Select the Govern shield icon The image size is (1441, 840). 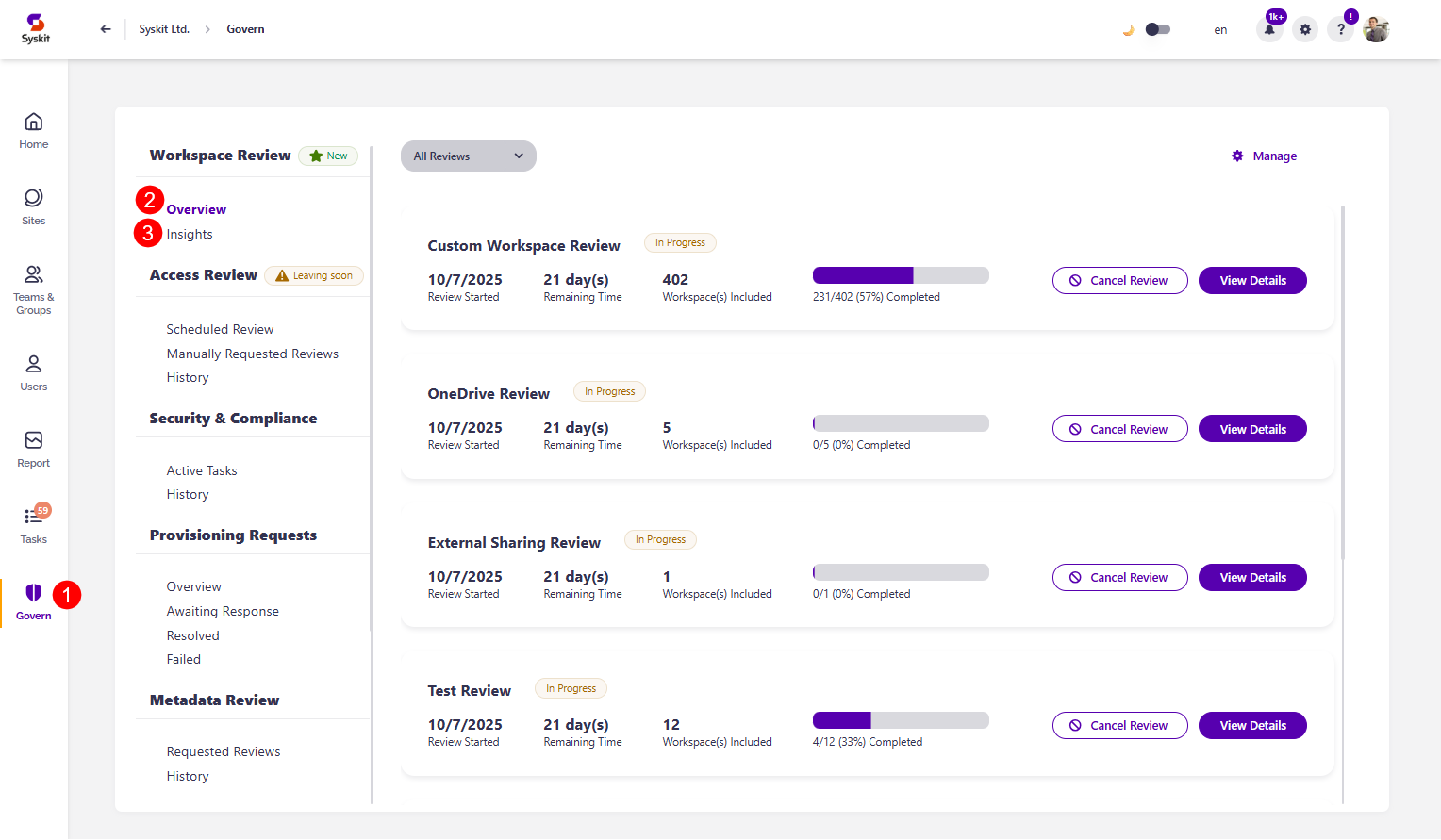(x=33, y=593)
